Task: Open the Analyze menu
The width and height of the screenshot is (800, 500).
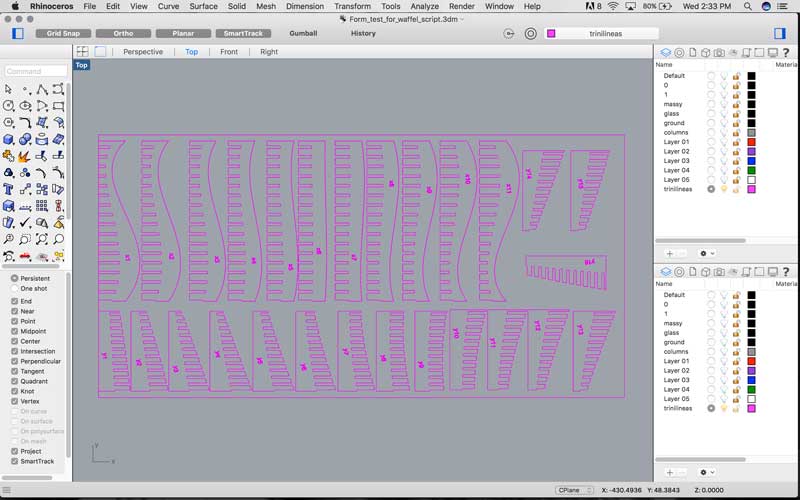Action: [424, 6]
